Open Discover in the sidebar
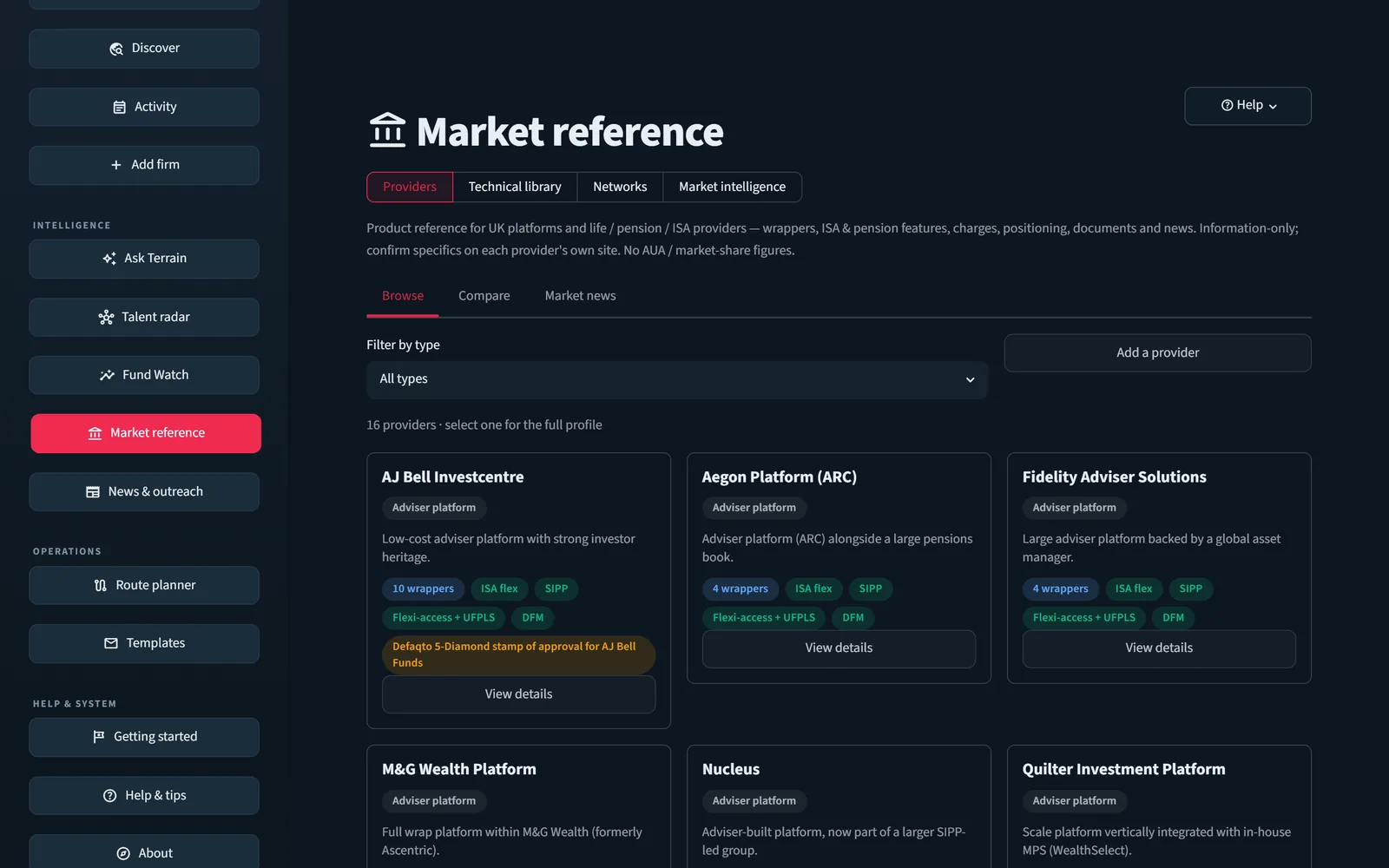This screenshot has height=868, width=1389. [x=144, y=49]
